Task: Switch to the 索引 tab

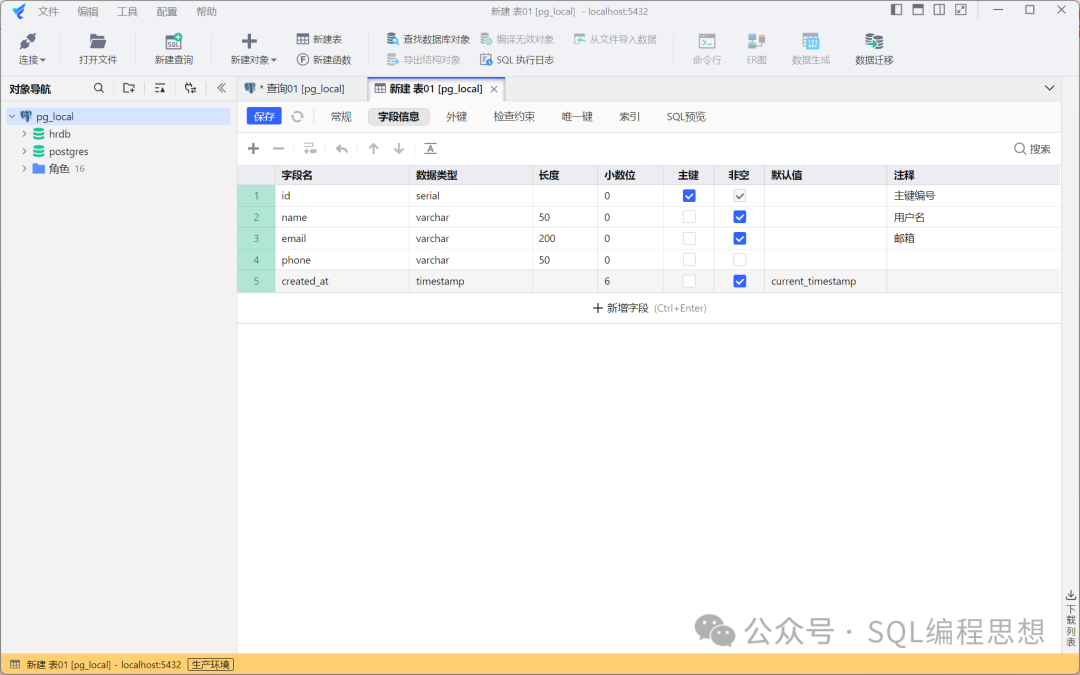Action: point(629,116)
